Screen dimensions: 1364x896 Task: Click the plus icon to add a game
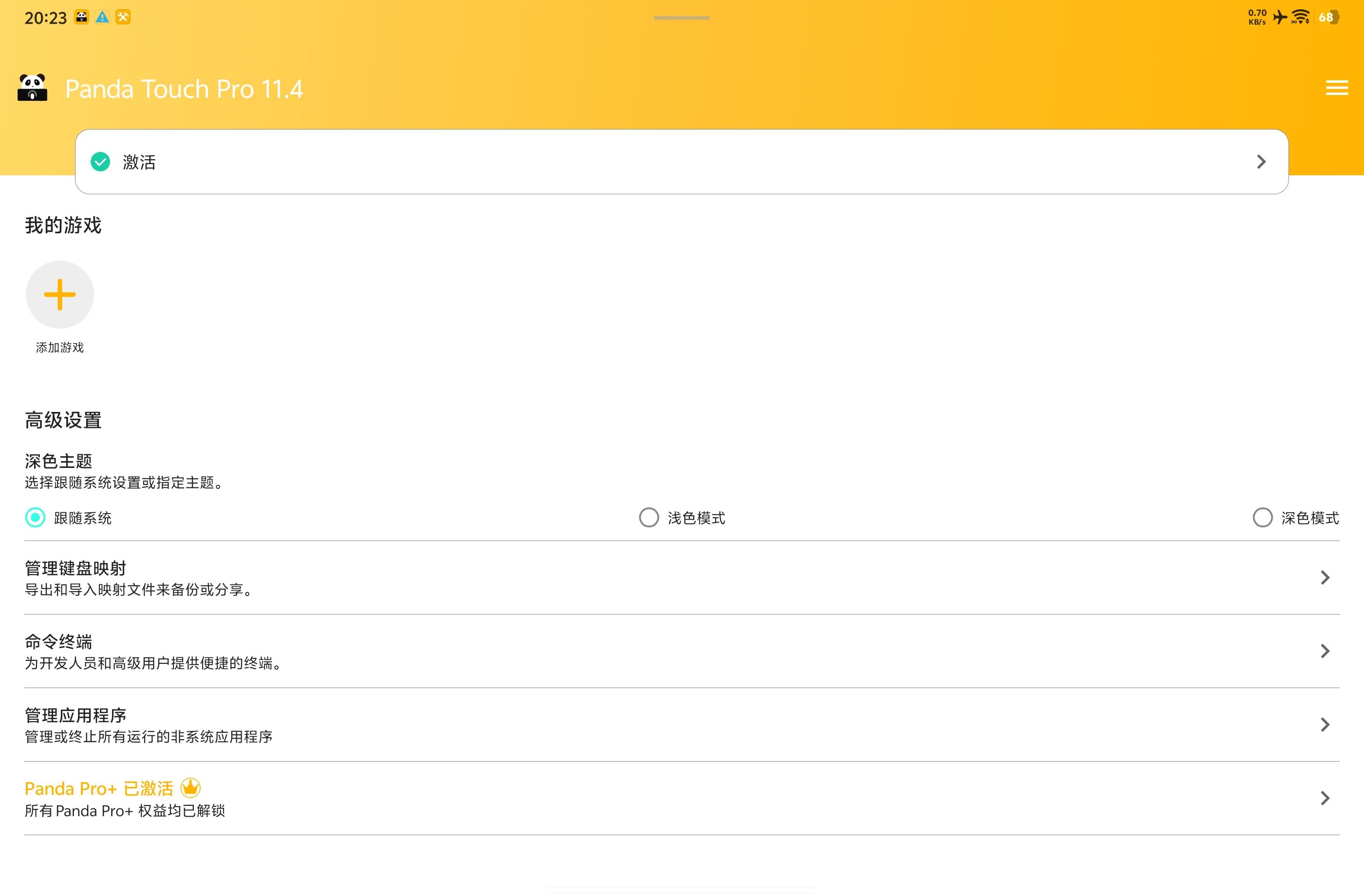(x=59, y=295)
